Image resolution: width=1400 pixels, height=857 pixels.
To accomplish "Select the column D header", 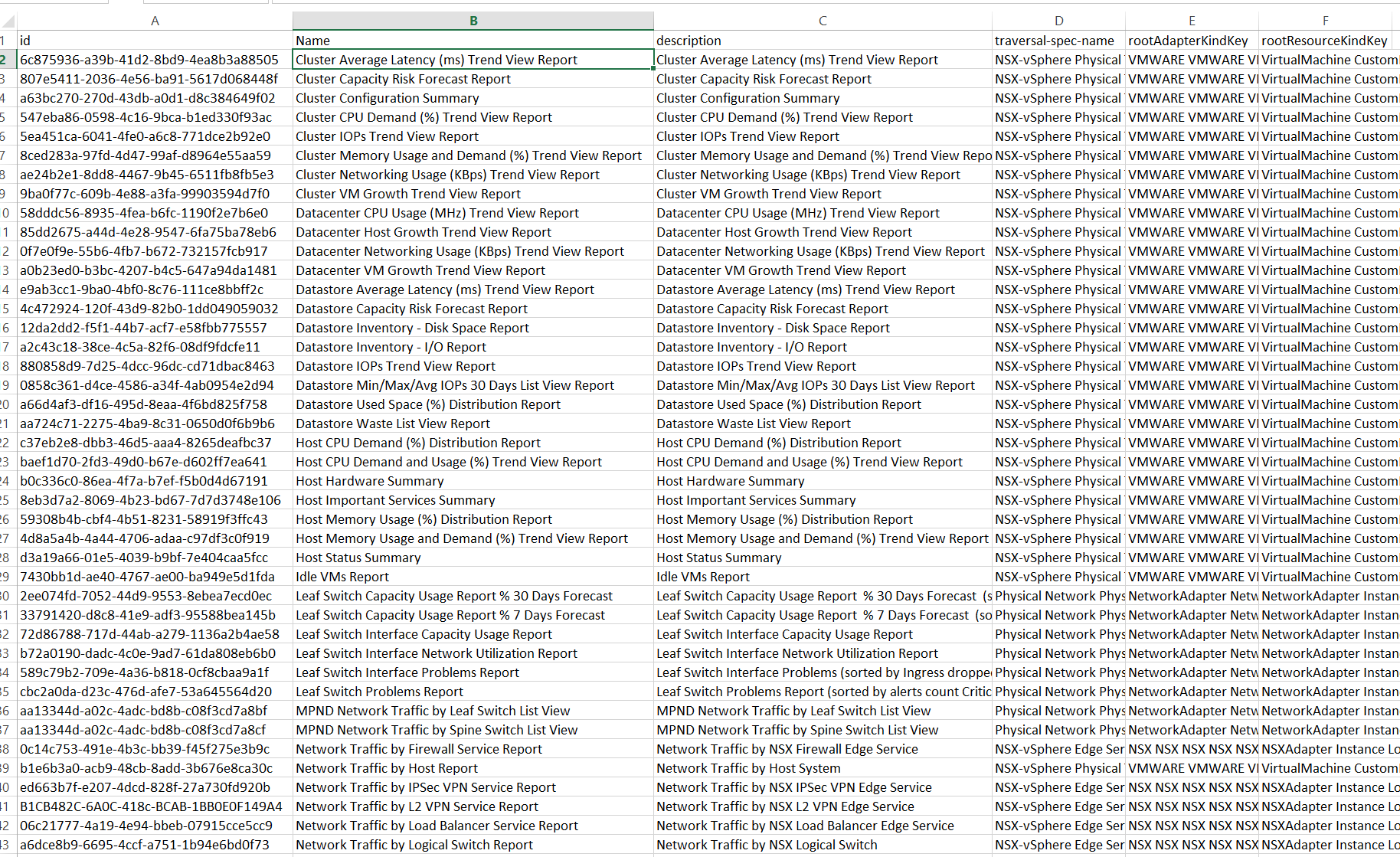I will [1058, 21].
